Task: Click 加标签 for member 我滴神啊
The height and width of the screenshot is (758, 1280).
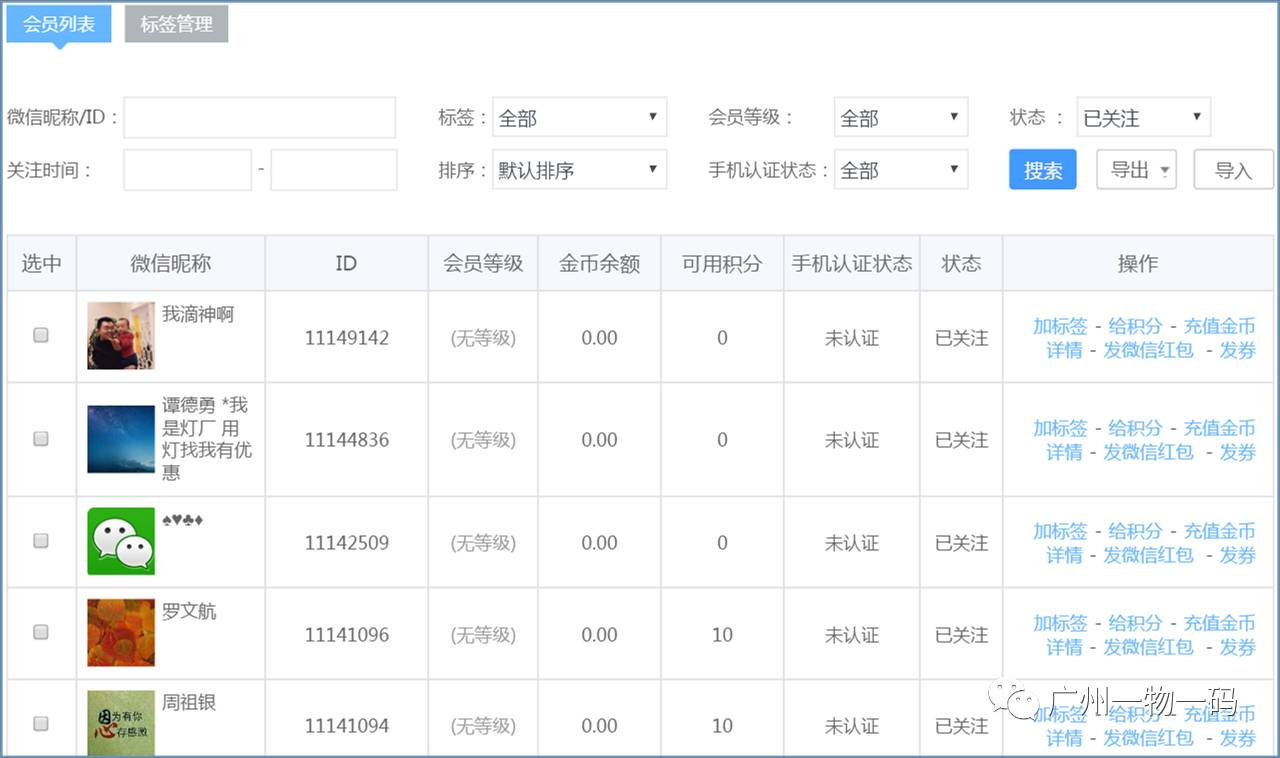Action: click(1060, 325)
